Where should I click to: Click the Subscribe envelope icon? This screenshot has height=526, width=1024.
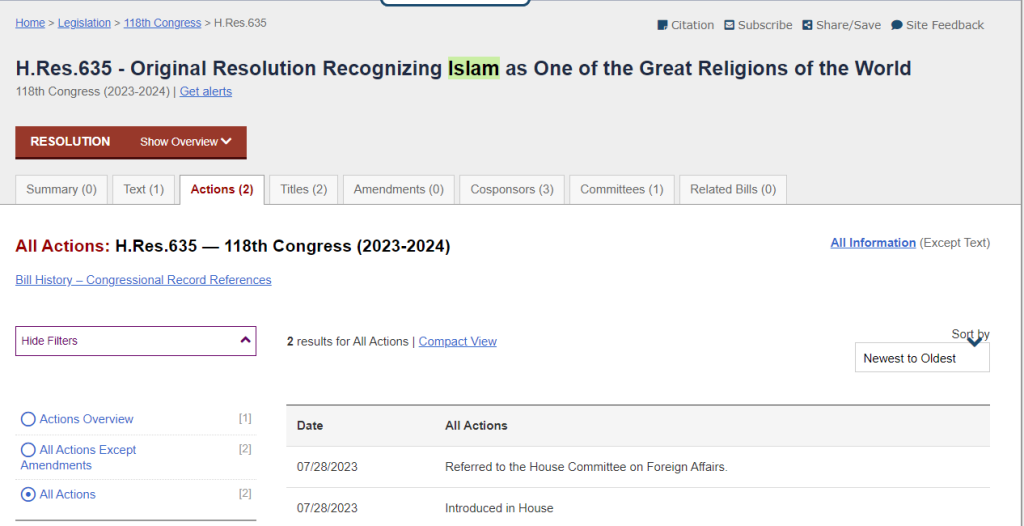coord(729,25)
